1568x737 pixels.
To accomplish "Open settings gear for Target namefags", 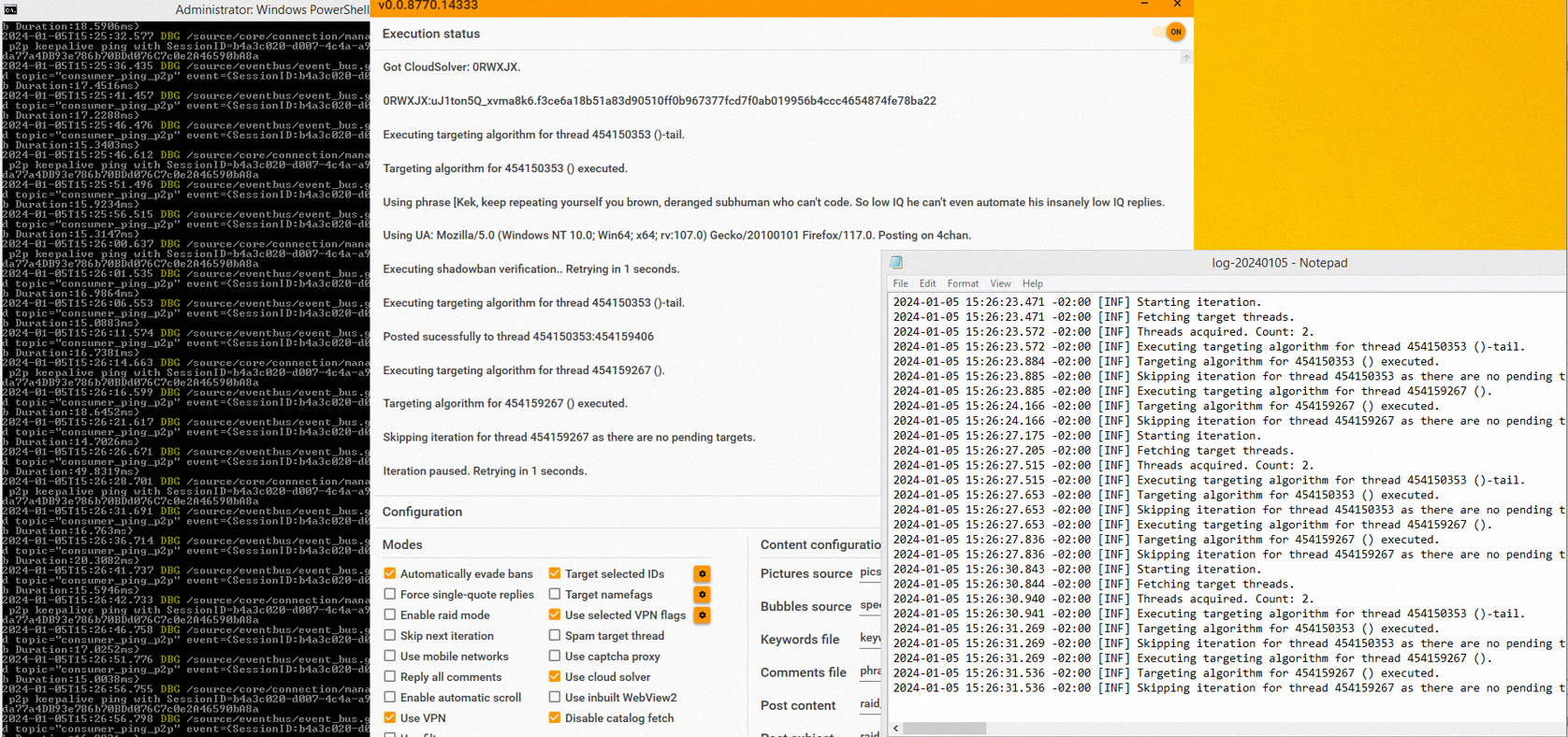I will click(702, 595).
